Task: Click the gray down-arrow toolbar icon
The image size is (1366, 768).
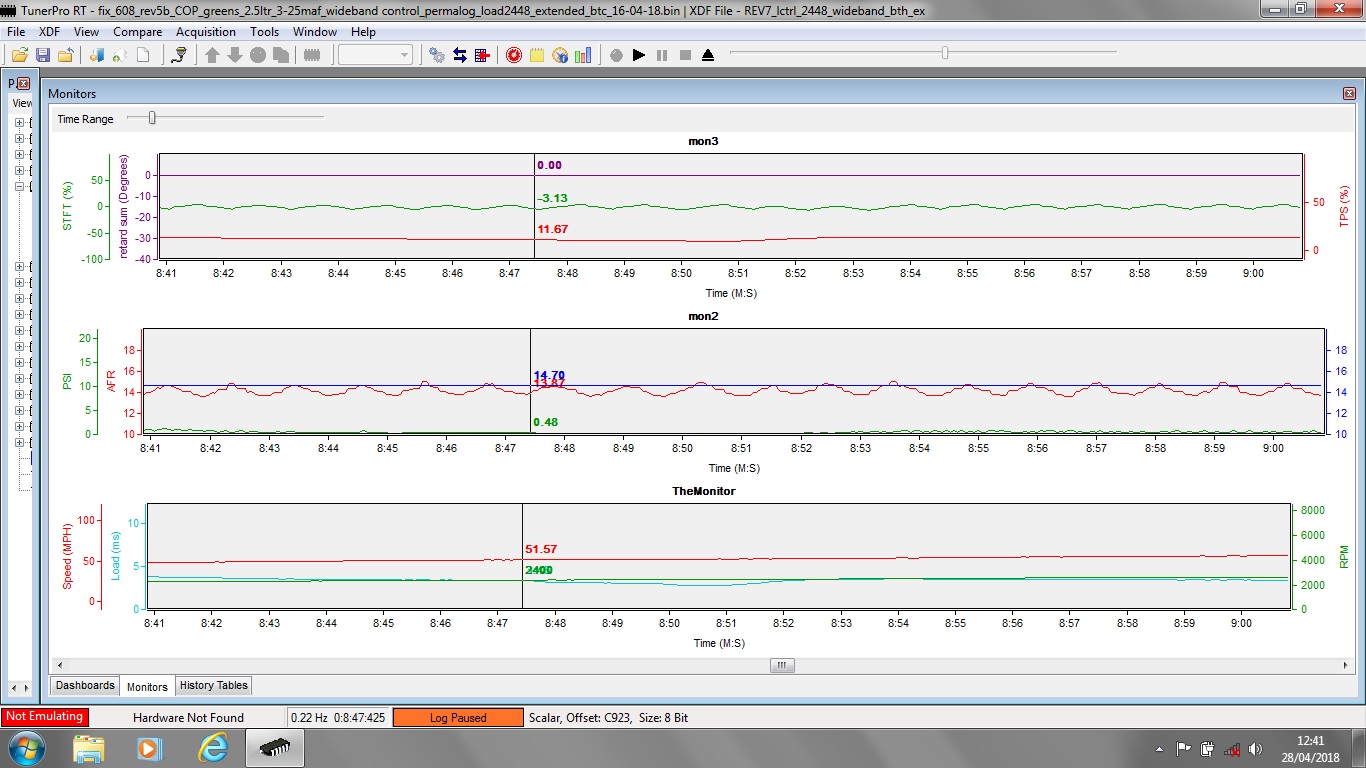Action: coord(235,55)
